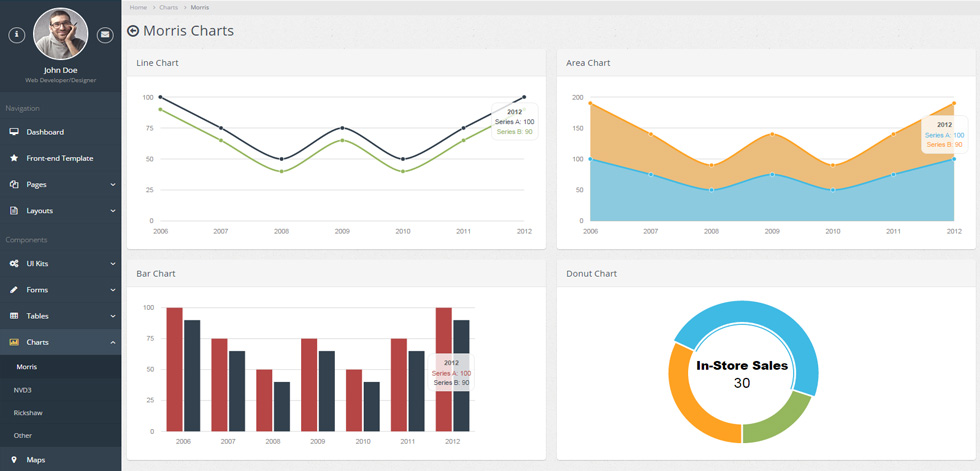
Task: Select the Morris submenu entry
Action: pos(61,367)
